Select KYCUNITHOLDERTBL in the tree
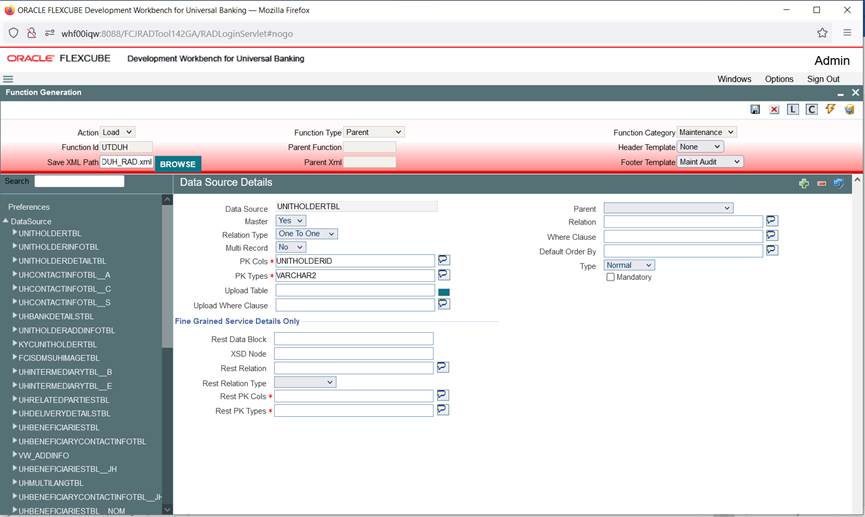 57,344
